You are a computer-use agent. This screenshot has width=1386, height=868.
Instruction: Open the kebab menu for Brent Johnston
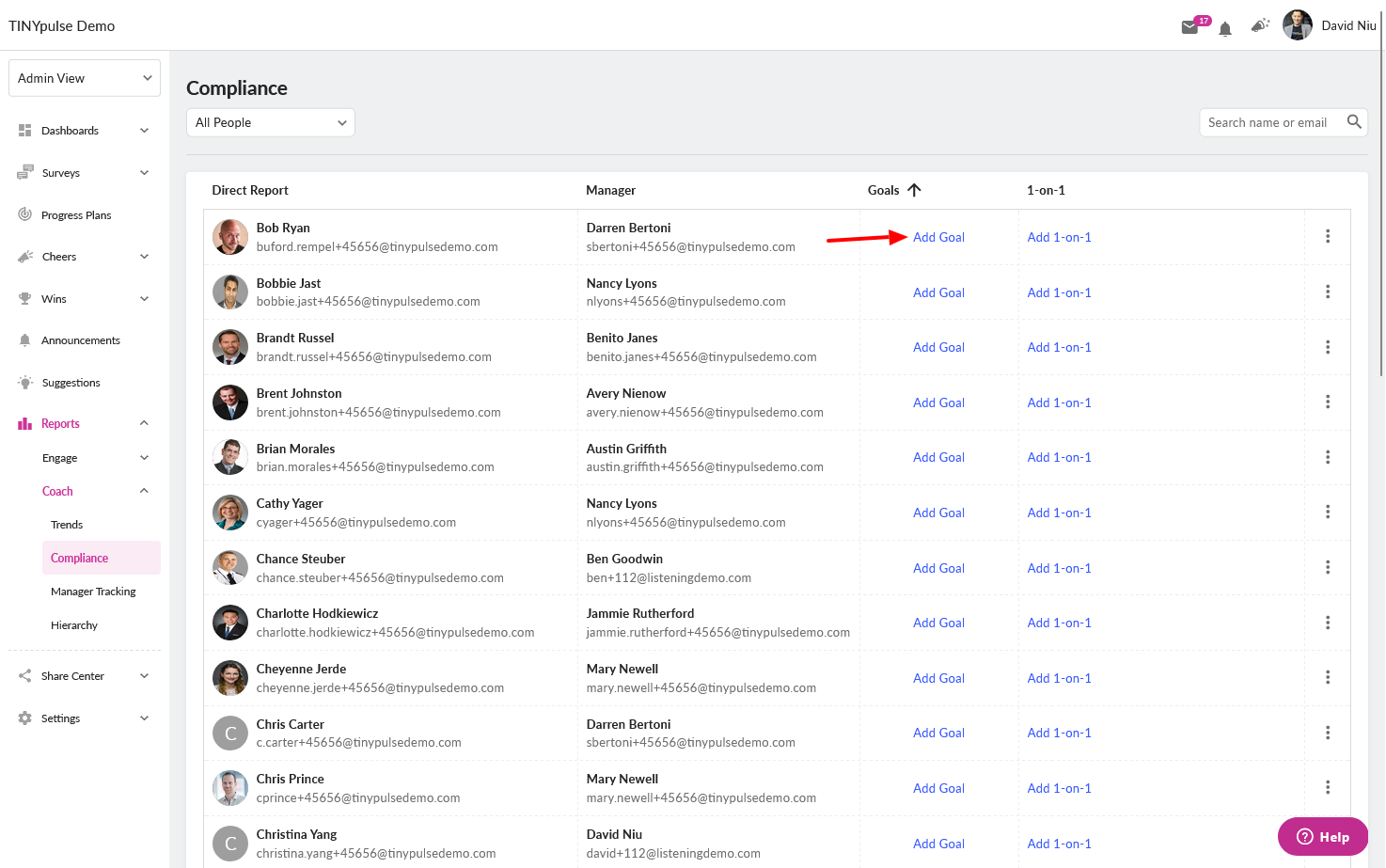coord(1328,402)
